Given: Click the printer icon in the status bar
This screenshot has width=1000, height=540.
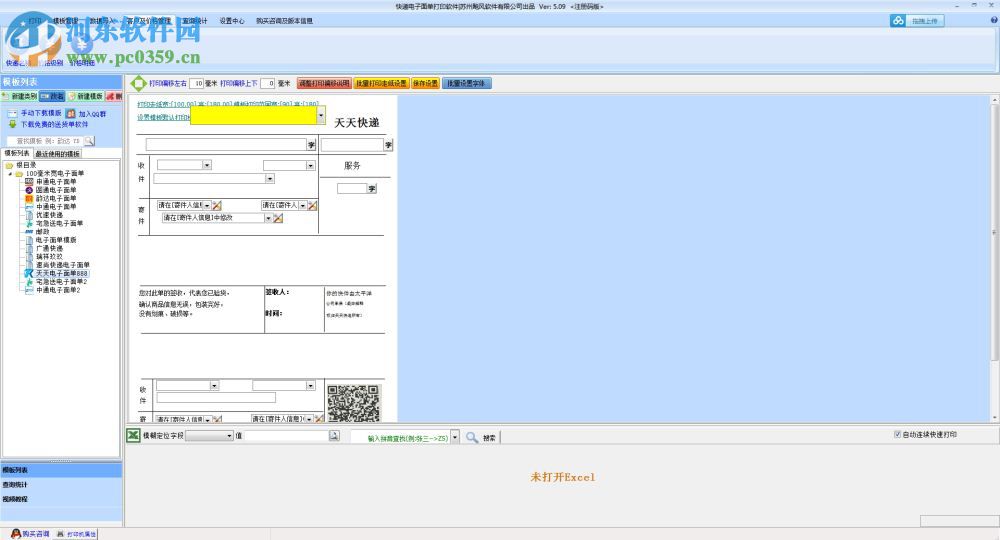Looking at the screenshot, I should 61,534.
